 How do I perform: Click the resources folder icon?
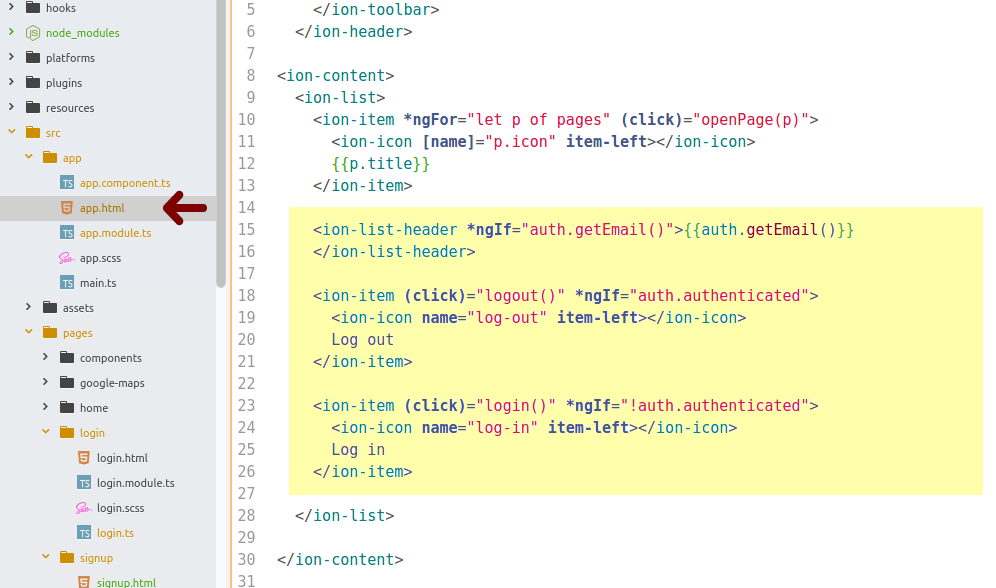click(33, 107)
